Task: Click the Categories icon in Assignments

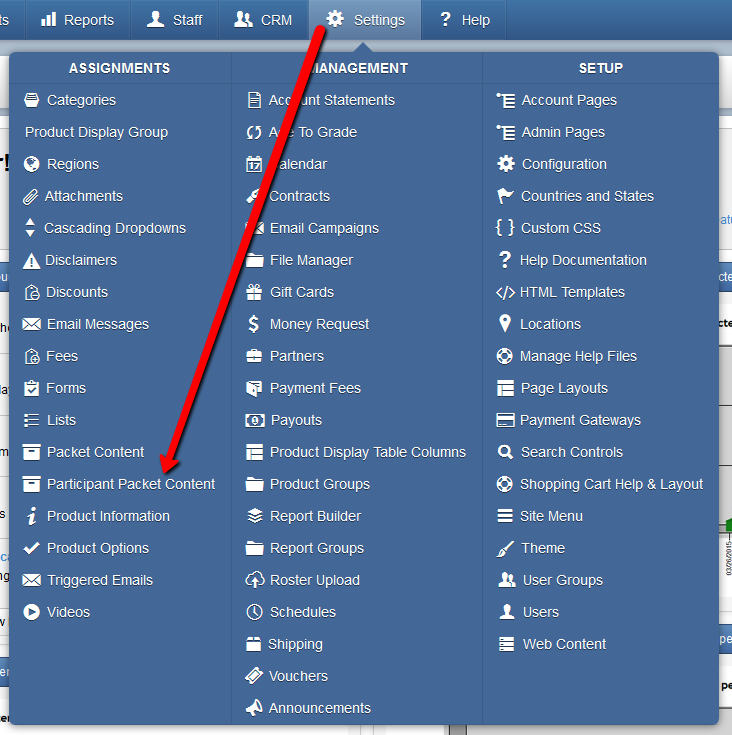Action: pos(31,100)
